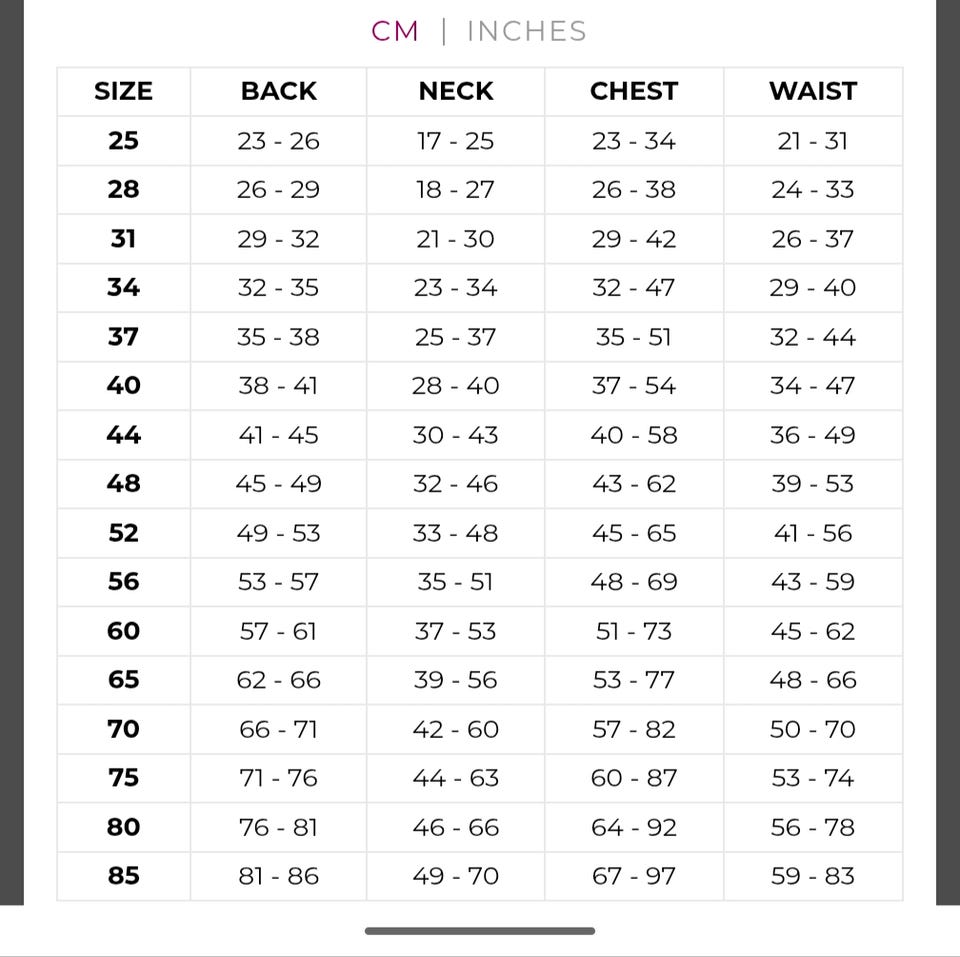960x957 pixels.
Task: Select the BACK column header
Action: tap(278, 91)
